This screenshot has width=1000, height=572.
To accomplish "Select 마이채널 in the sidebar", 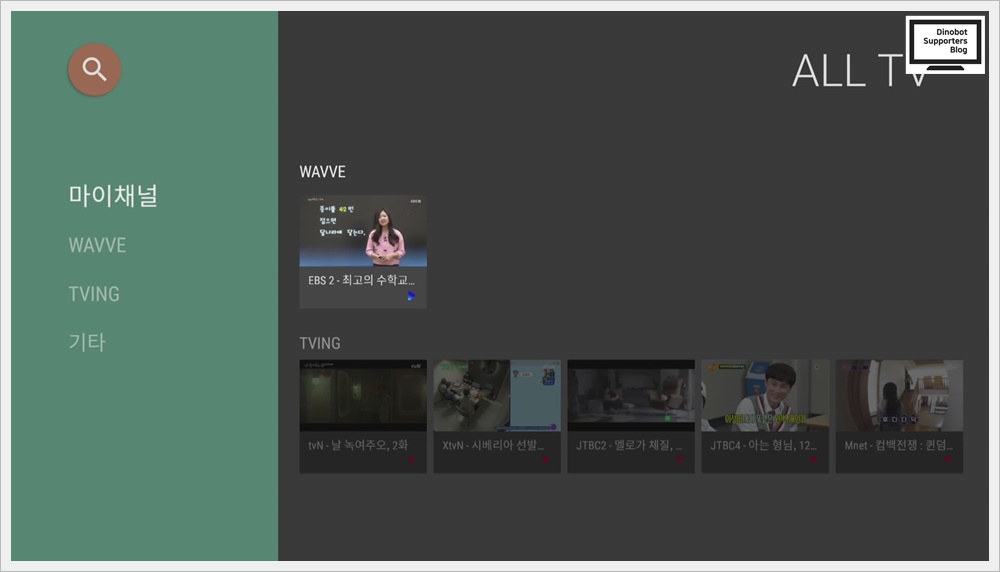I will pos(113,195).
